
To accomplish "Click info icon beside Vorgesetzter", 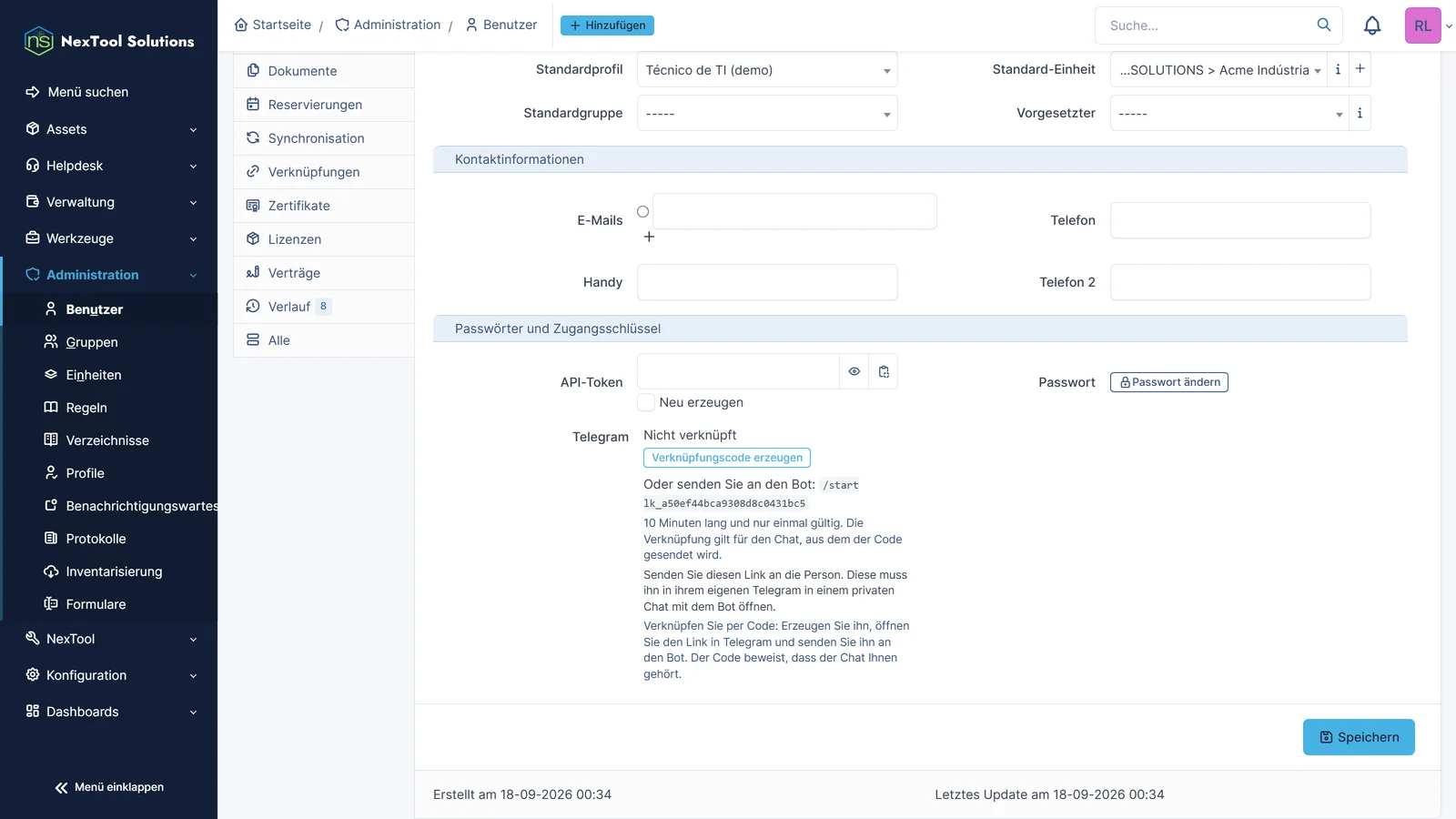I will [1360, 113].
